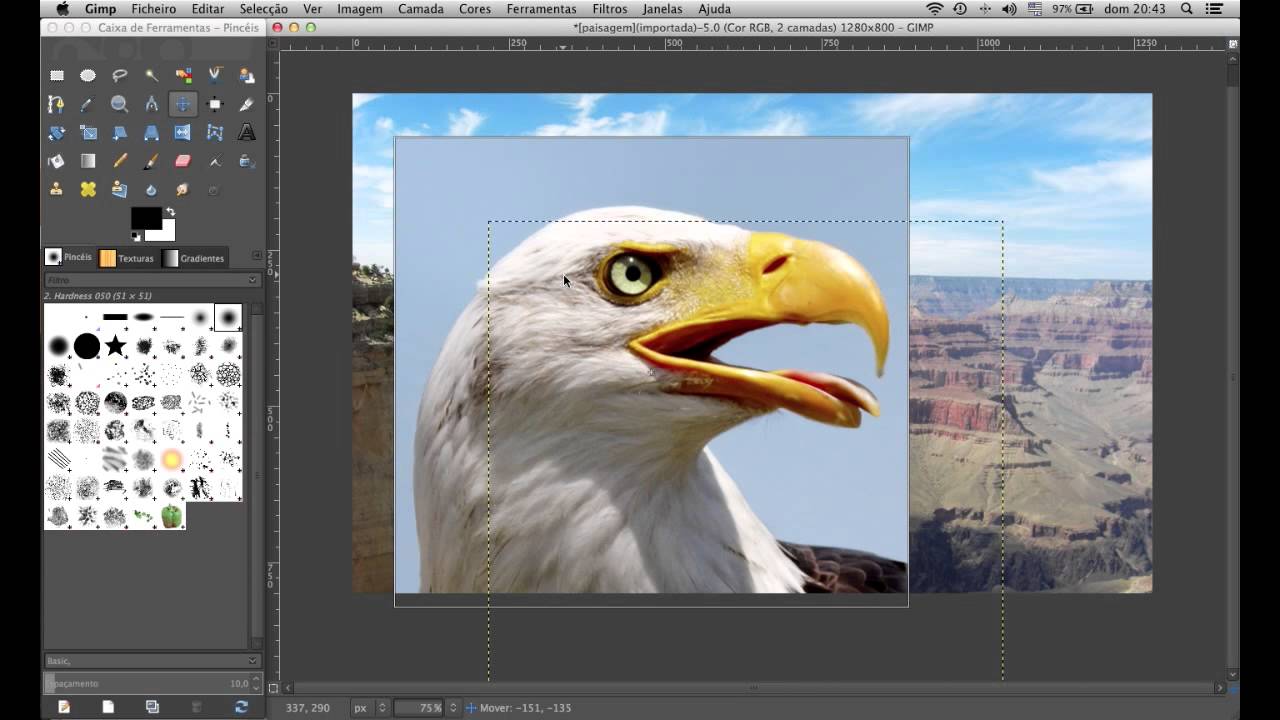Select the Scissors Select tool
The width and height of the screenshot is (1280, 720).
[x=215, y=75]
